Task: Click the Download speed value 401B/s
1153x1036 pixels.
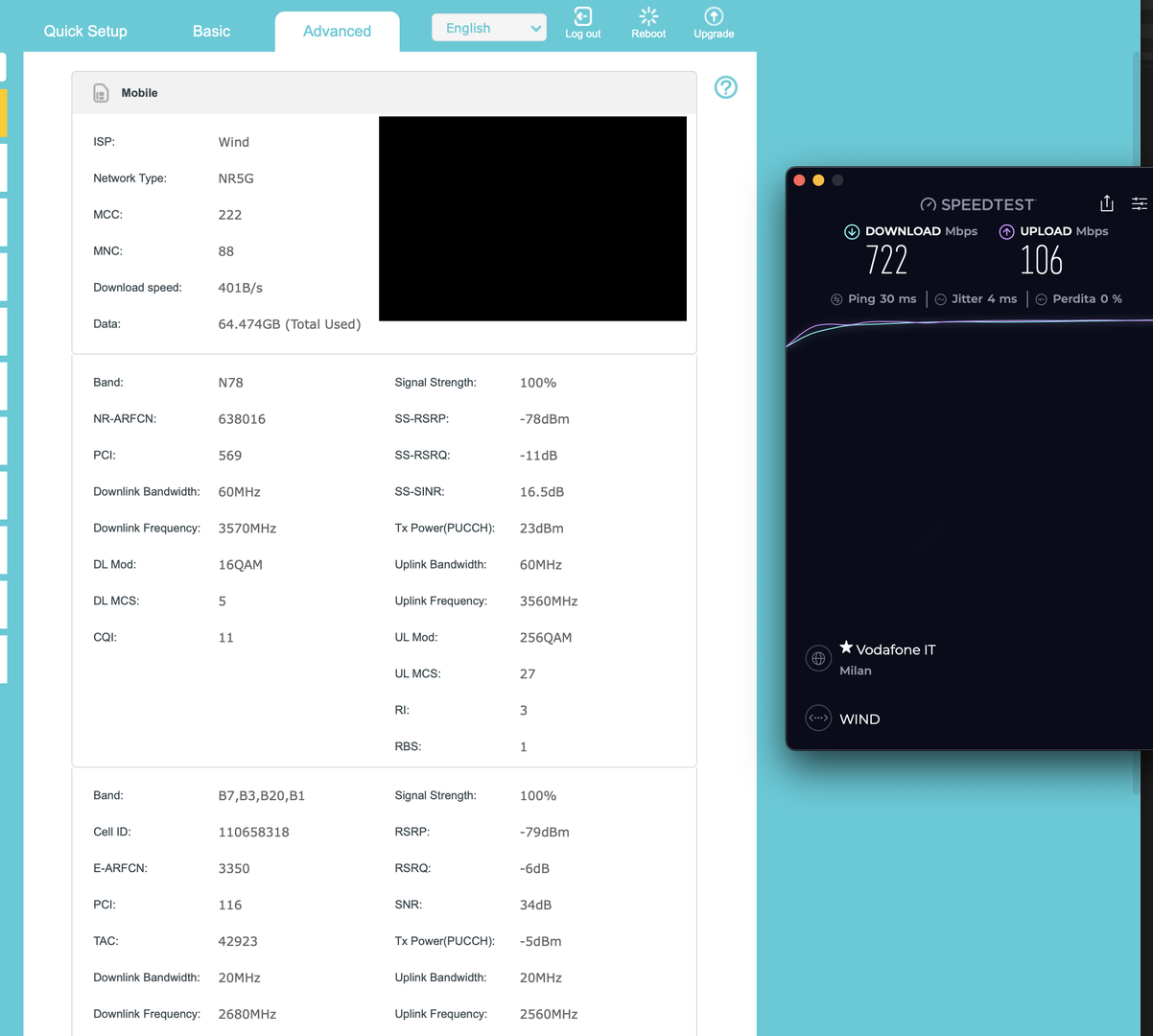Action: coord(241,288)
